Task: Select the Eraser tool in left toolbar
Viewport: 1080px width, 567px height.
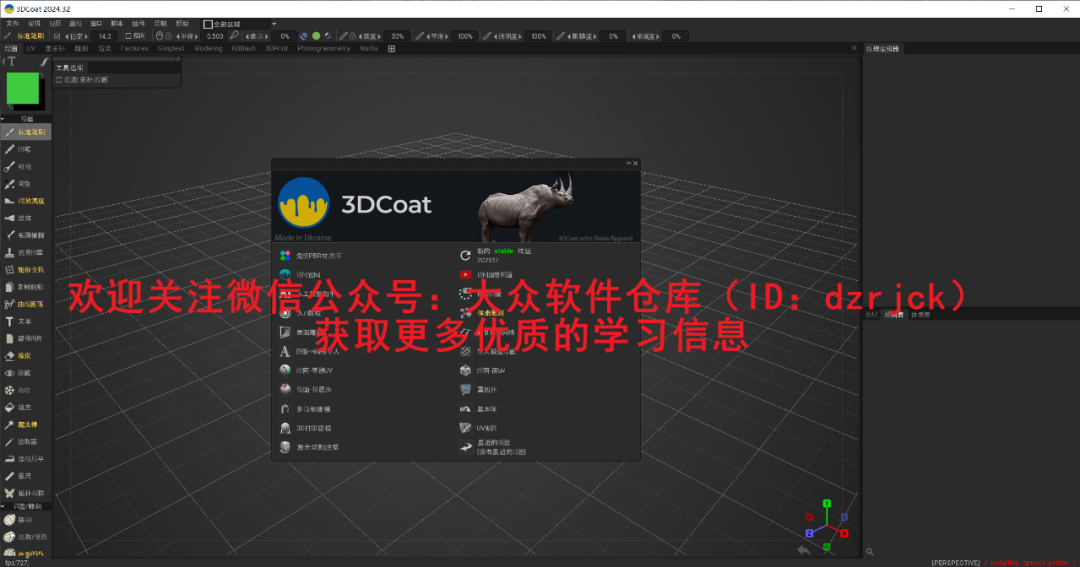Action: click(25, 355)
